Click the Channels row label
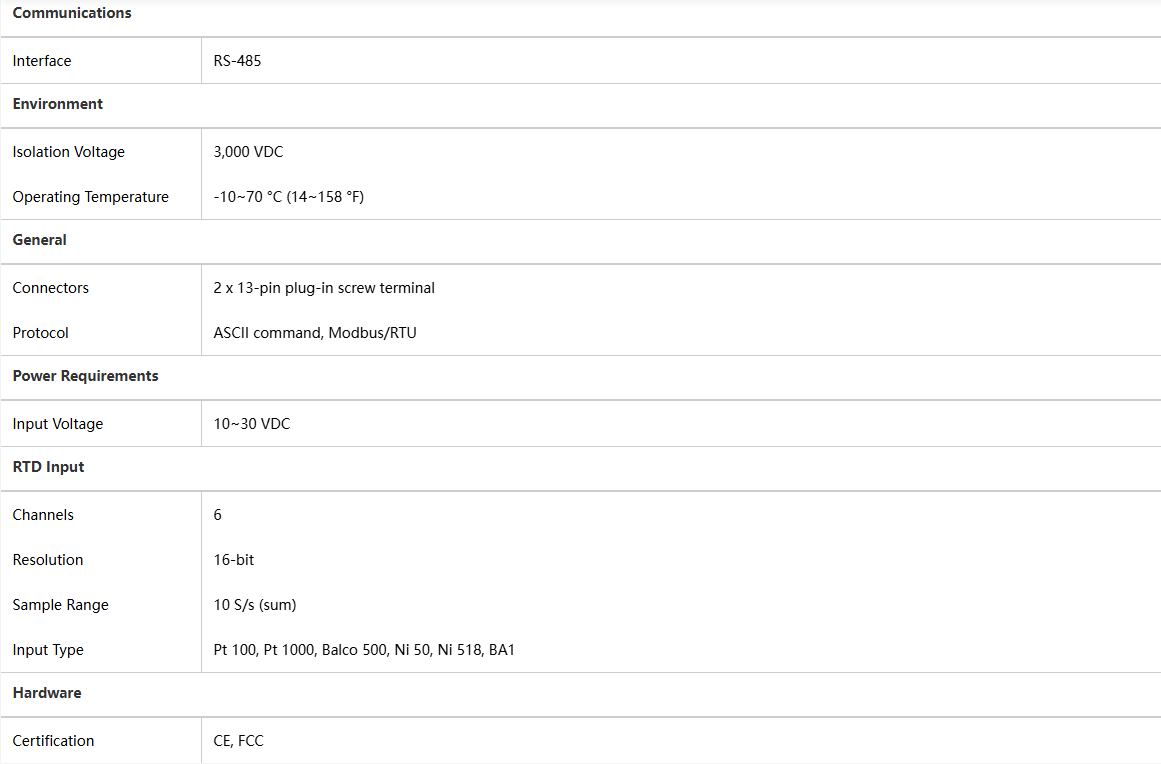Image resolution: width=1161 pixels, height=764 pixels. (x=43, y=515)
